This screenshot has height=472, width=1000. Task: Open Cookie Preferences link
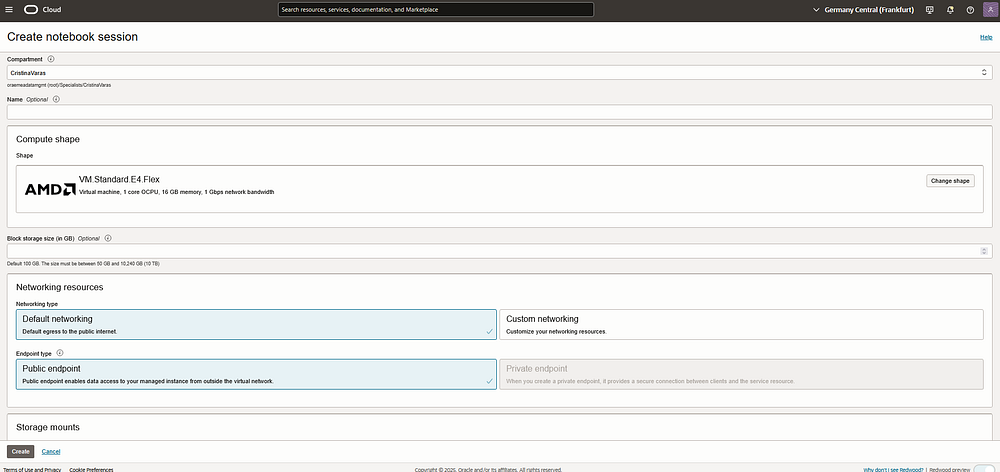click(x=91, y=469)
